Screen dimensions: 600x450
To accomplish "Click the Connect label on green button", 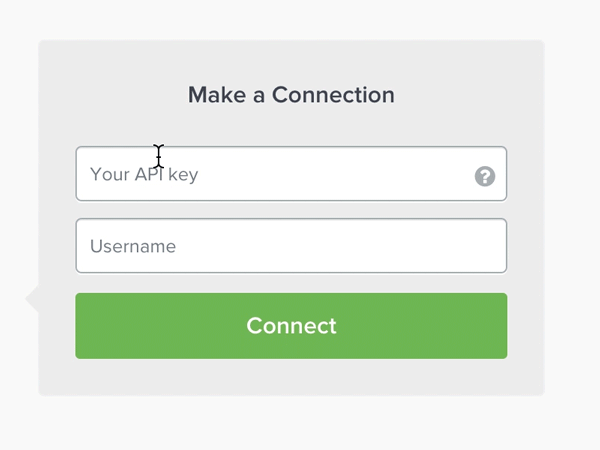I will pyautogui.click(x=291, y=326).
